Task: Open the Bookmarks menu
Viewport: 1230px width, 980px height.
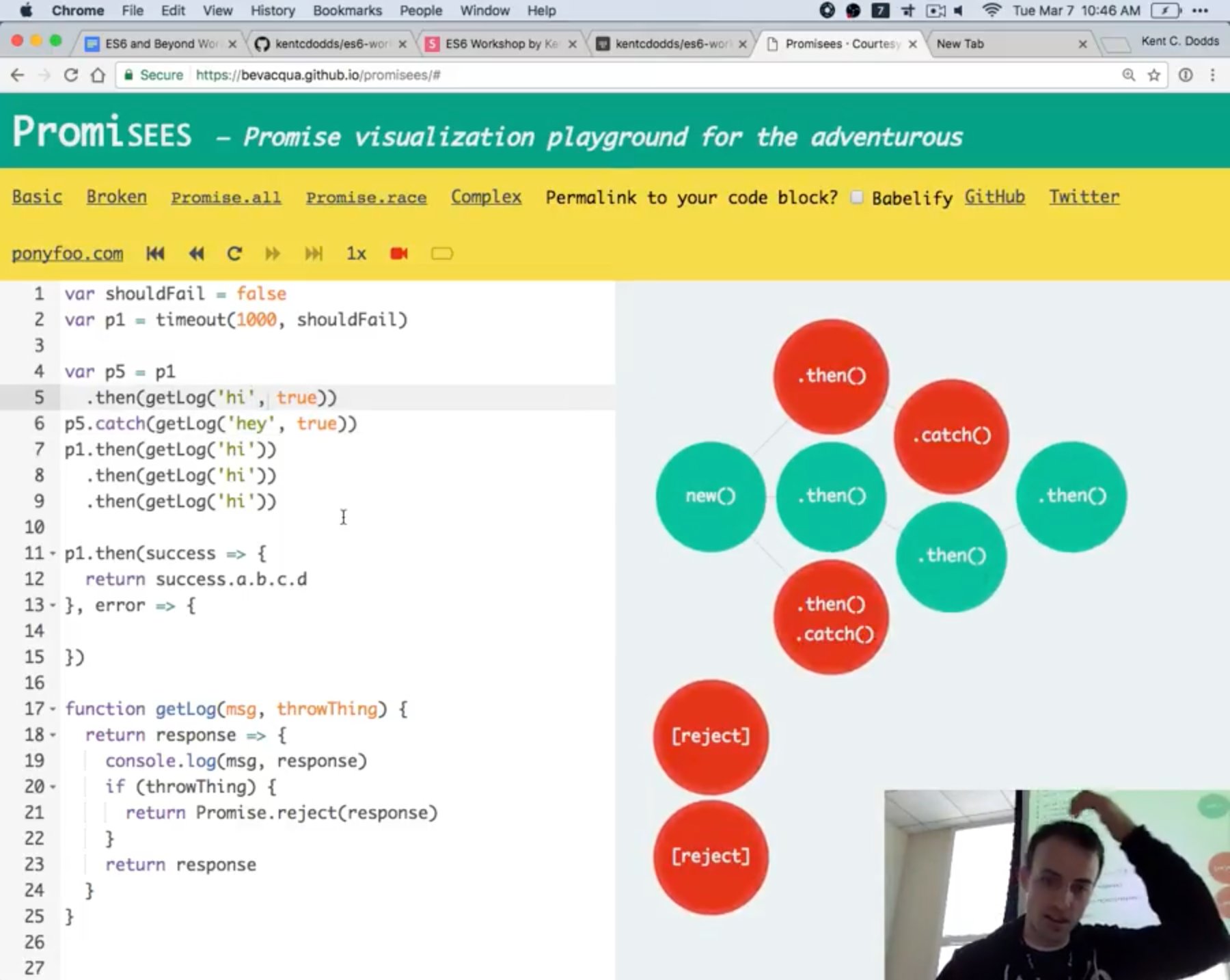Action: point(347,10)
